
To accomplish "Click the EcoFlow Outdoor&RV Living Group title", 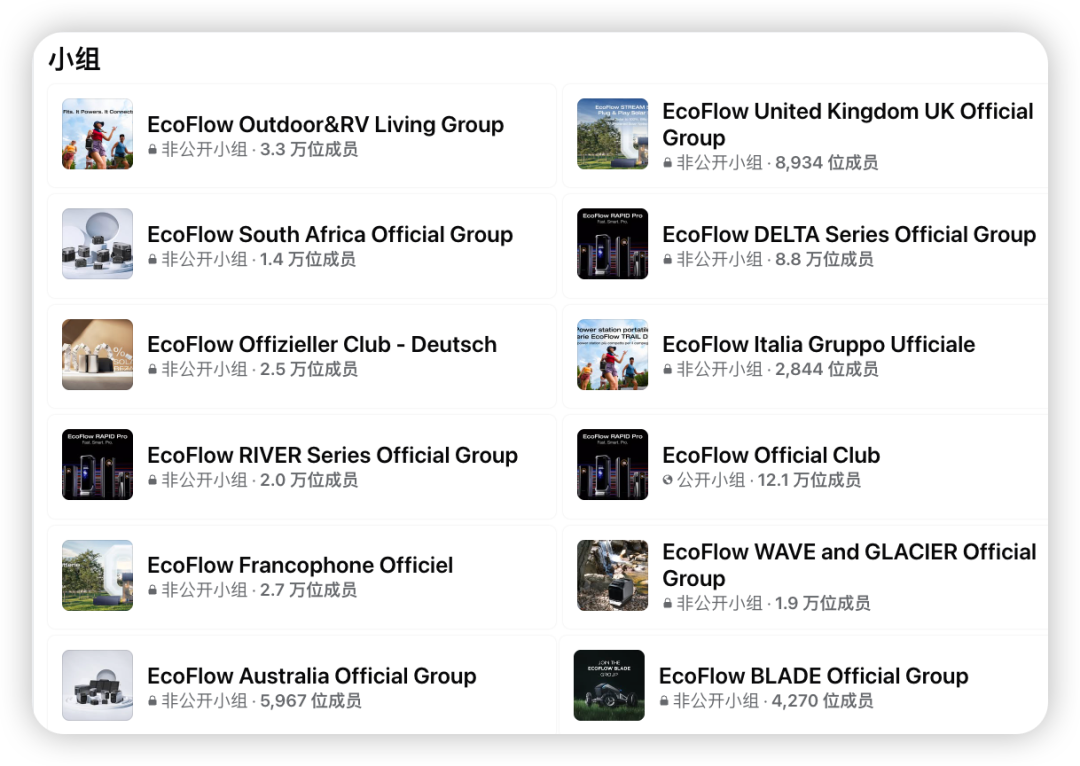I will point(325,125).
